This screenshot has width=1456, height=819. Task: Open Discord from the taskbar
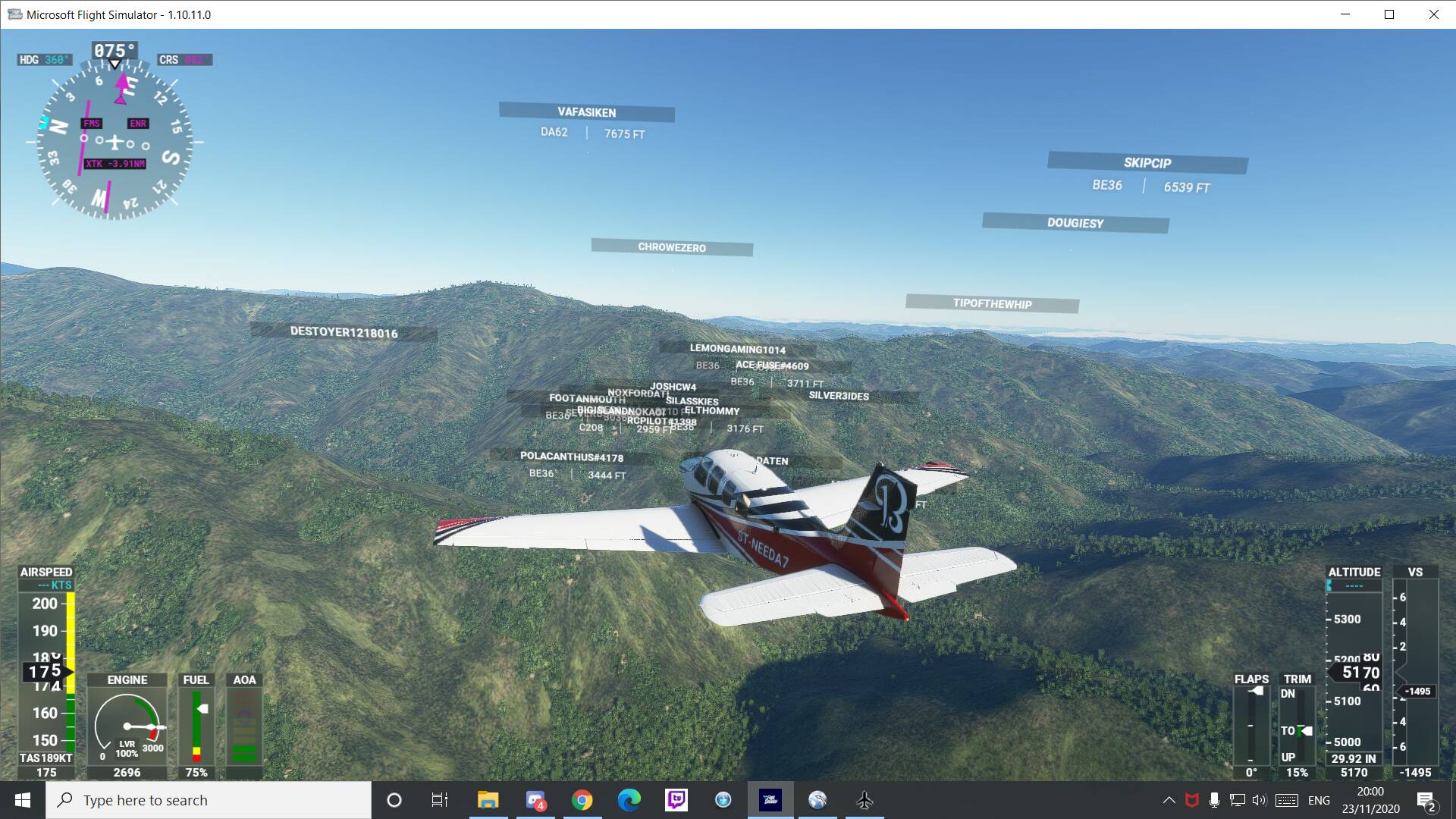pyautogui.click(x=536, y=800)
